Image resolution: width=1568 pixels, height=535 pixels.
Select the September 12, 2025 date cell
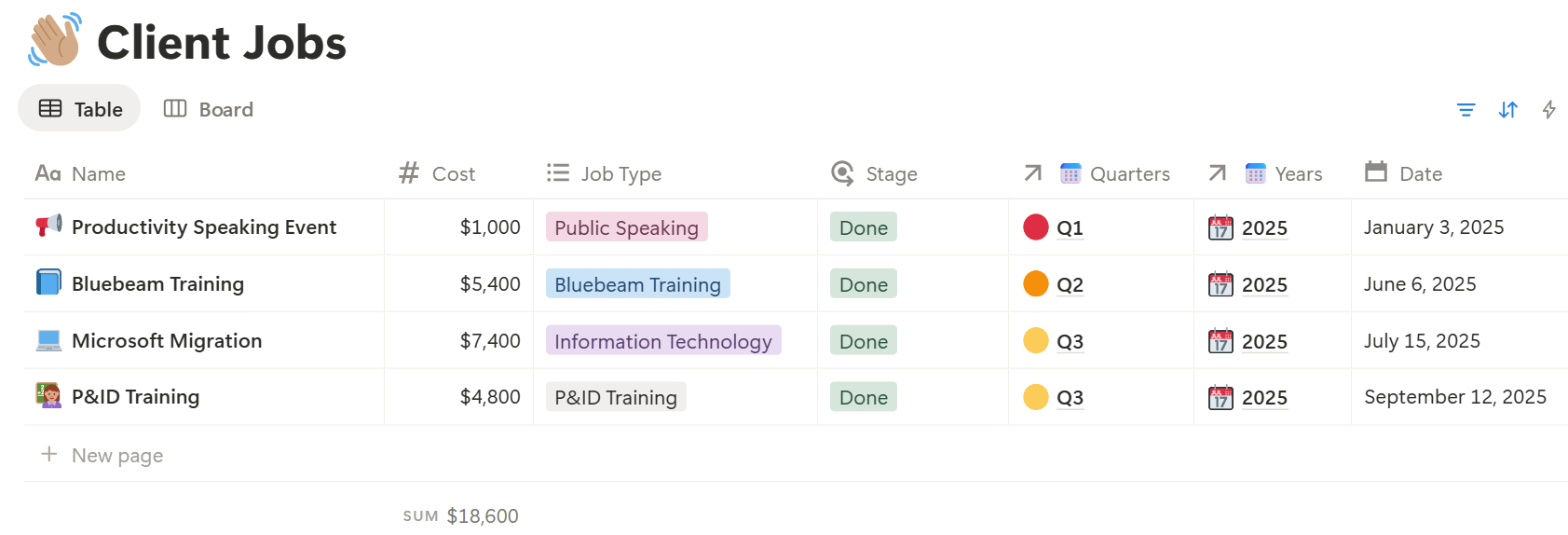(x=1454, y=397)
